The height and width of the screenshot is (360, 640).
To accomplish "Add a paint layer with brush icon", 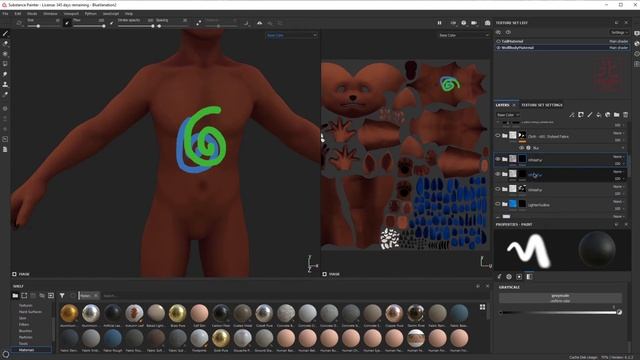I will 590,115.
